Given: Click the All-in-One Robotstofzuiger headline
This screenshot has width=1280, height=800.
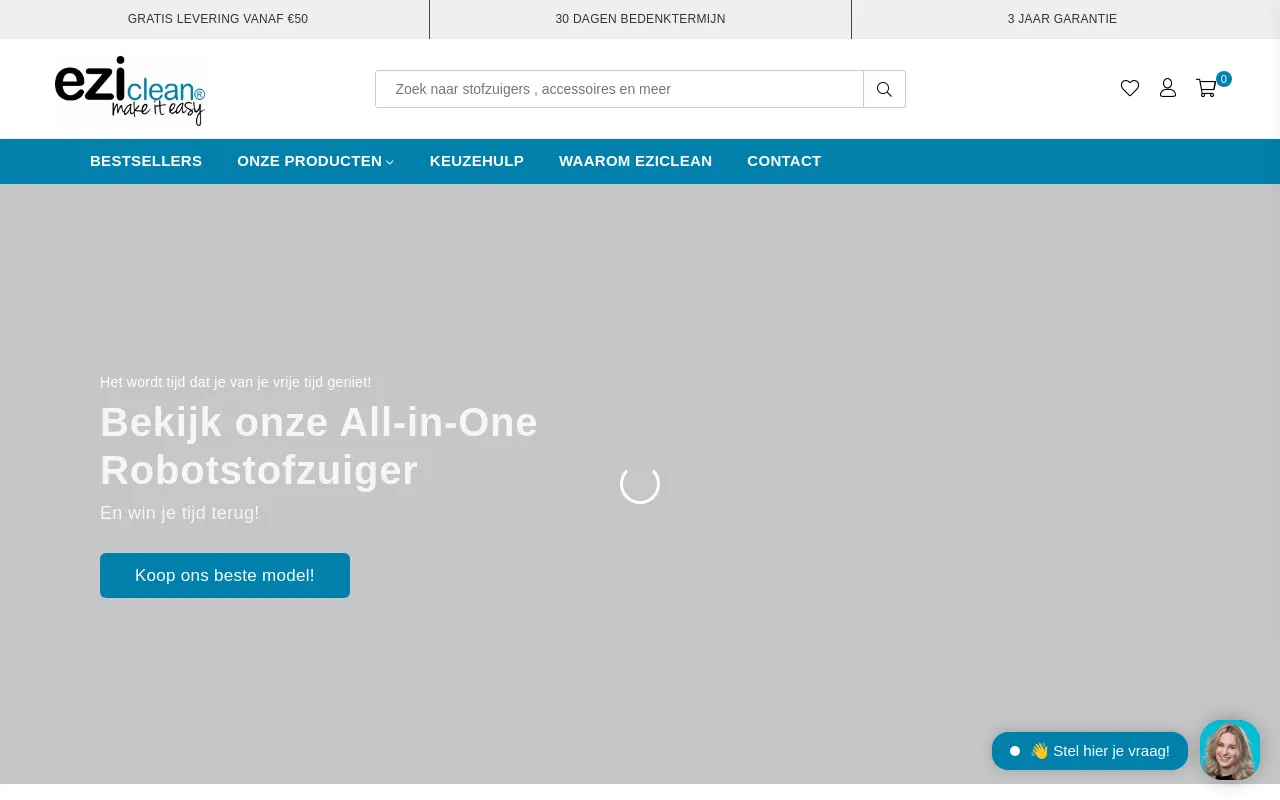Looking at the screenshot, I should coord(319,446).
